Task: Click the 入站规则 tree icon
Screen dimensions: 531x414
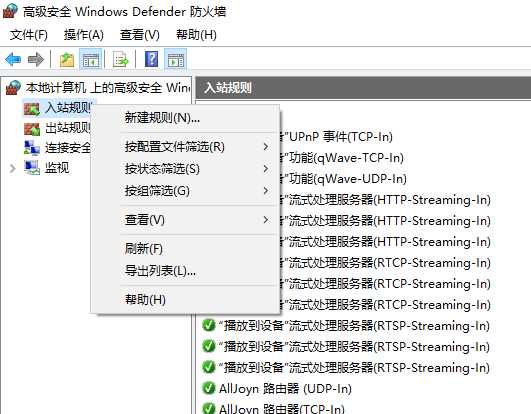Action: 32,108
